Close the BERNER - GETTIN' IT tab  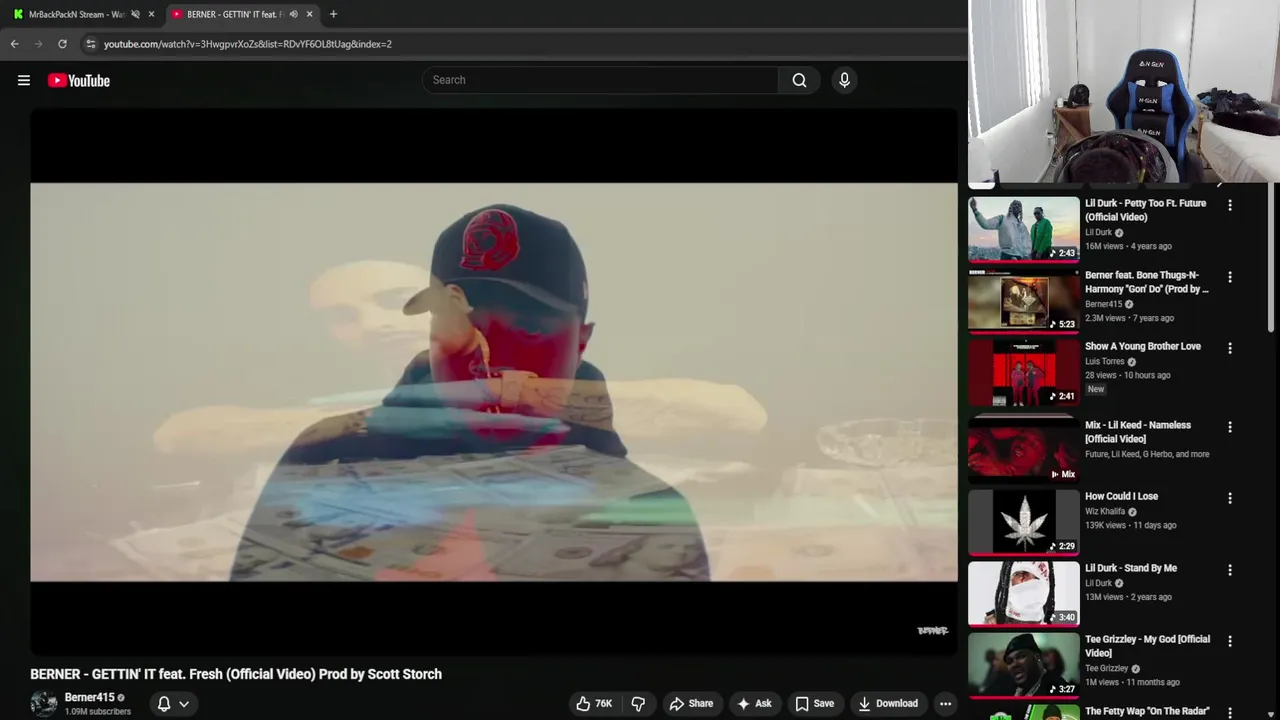(x=309, y=14)
